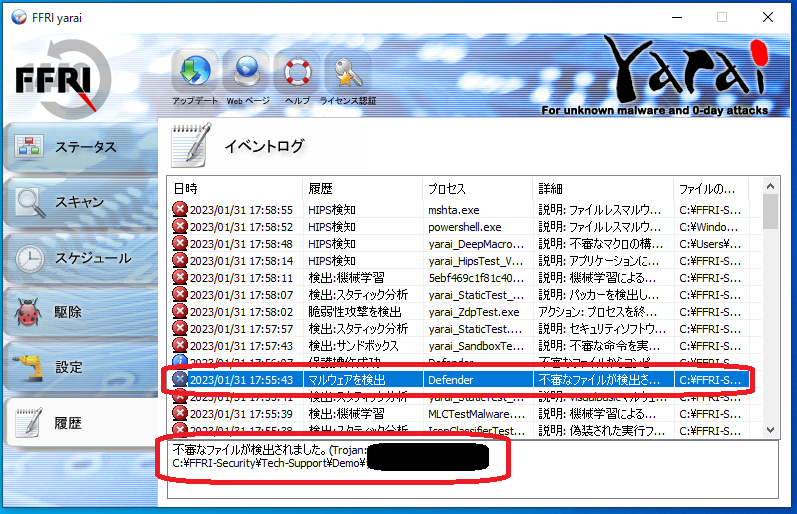Click the アップデート (update) download icon

195,72
